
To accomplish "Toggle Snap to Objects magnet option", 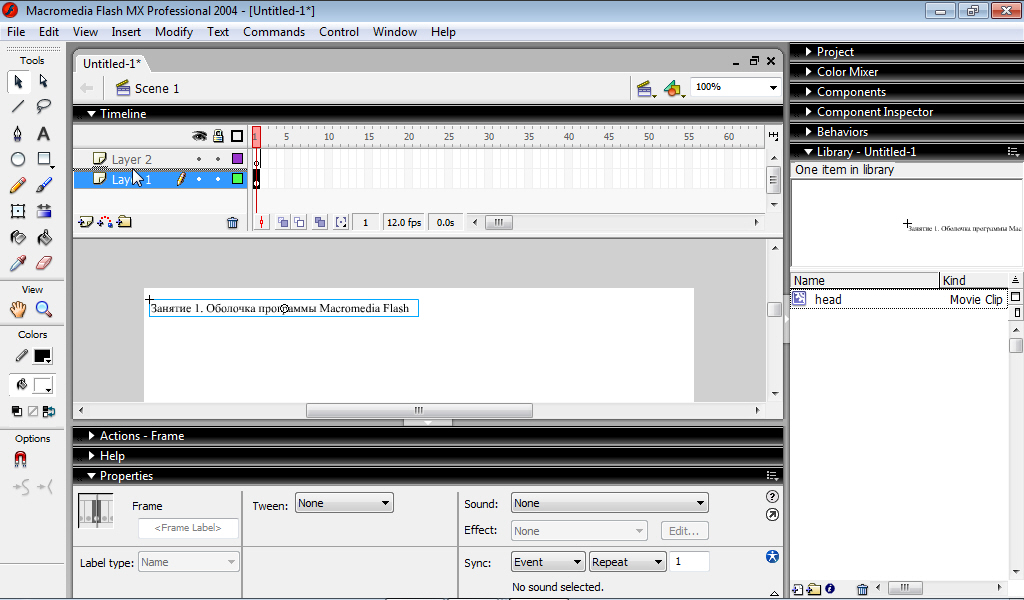I will point(20,460).
